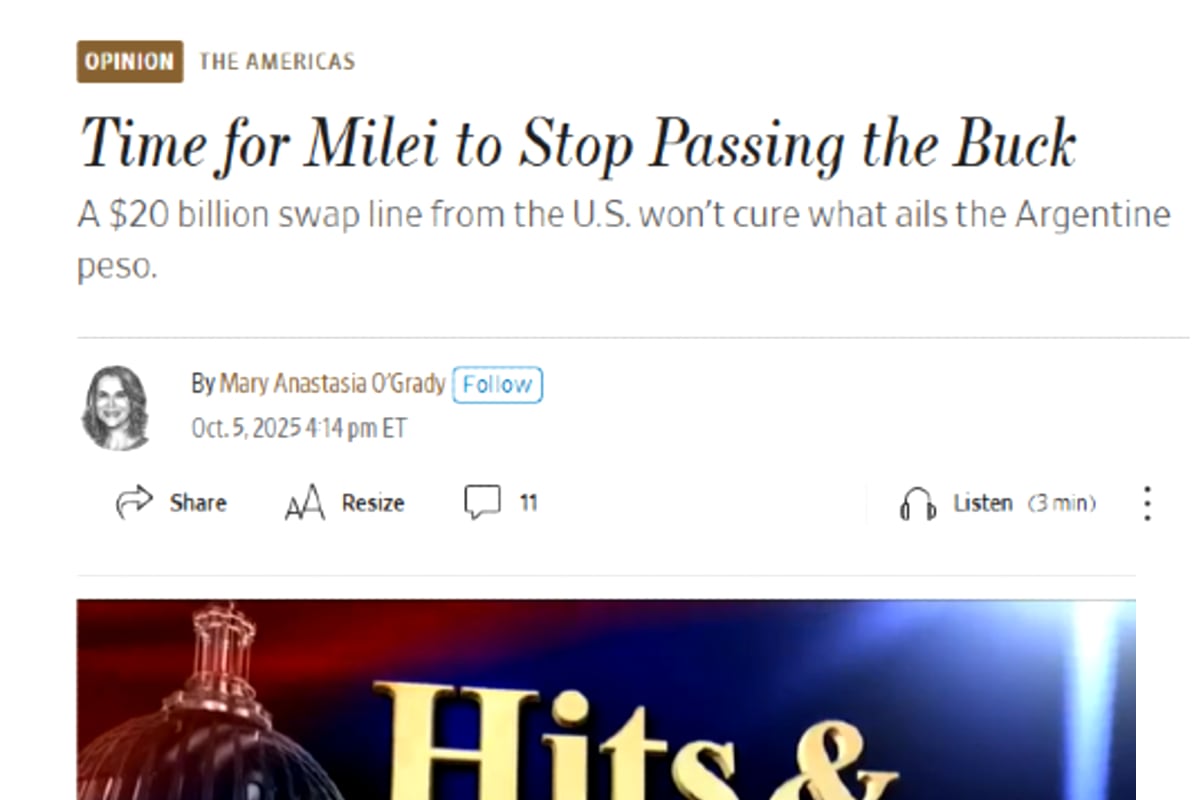
Task: Open Mary Anastasia O'Grady author page
Action: click(332, 384)
